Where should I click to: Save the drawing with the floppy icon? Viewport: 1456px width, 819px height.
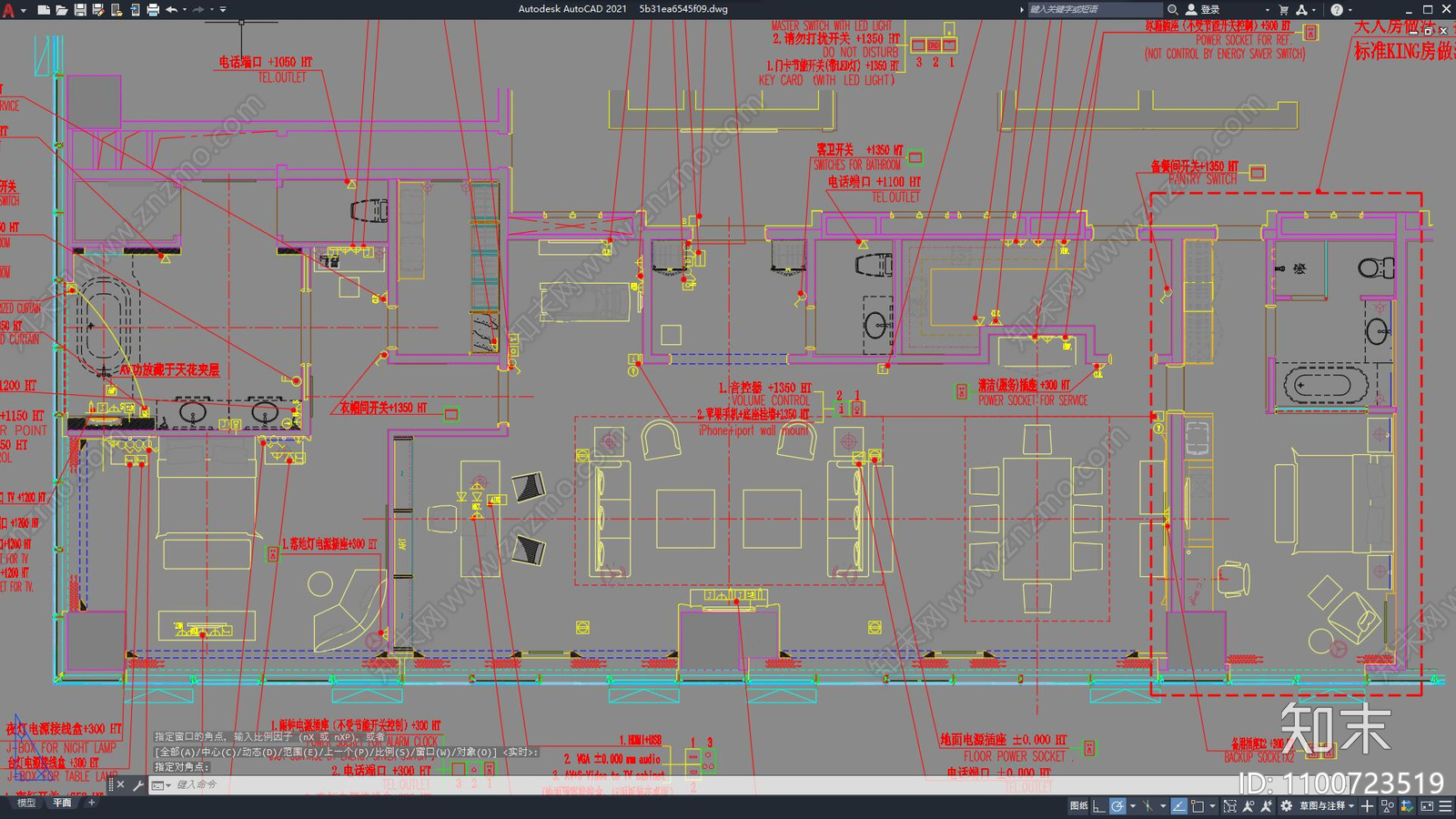(79, 9)
